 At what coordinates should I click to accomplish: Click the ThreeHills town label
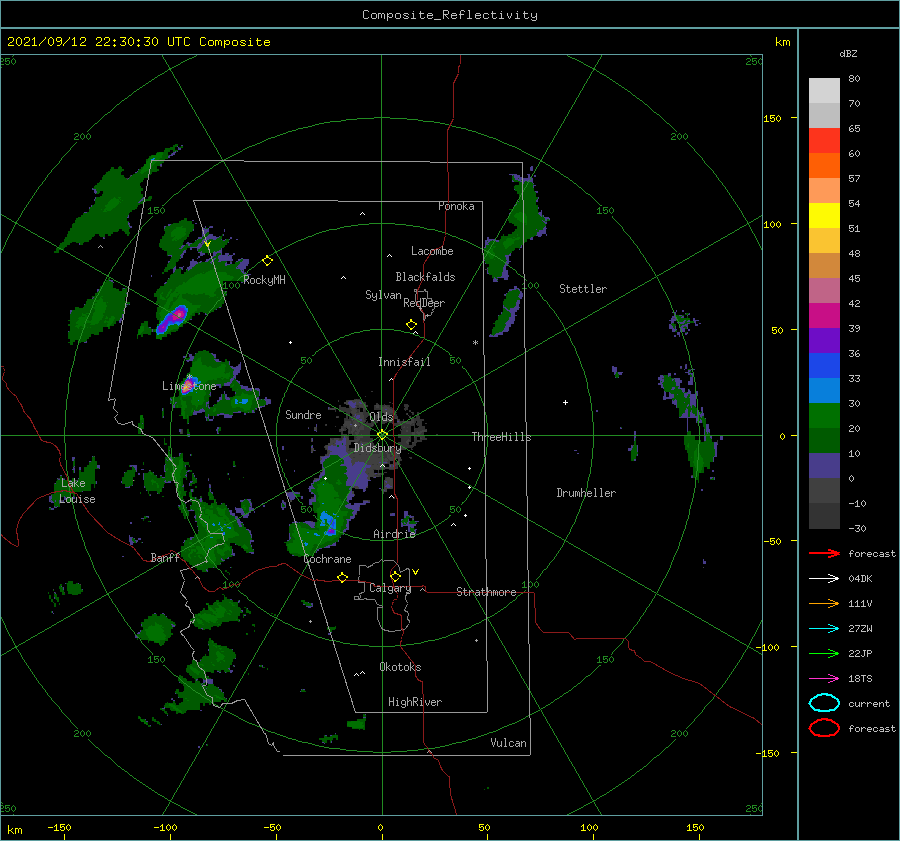click(x=502, y=437)
